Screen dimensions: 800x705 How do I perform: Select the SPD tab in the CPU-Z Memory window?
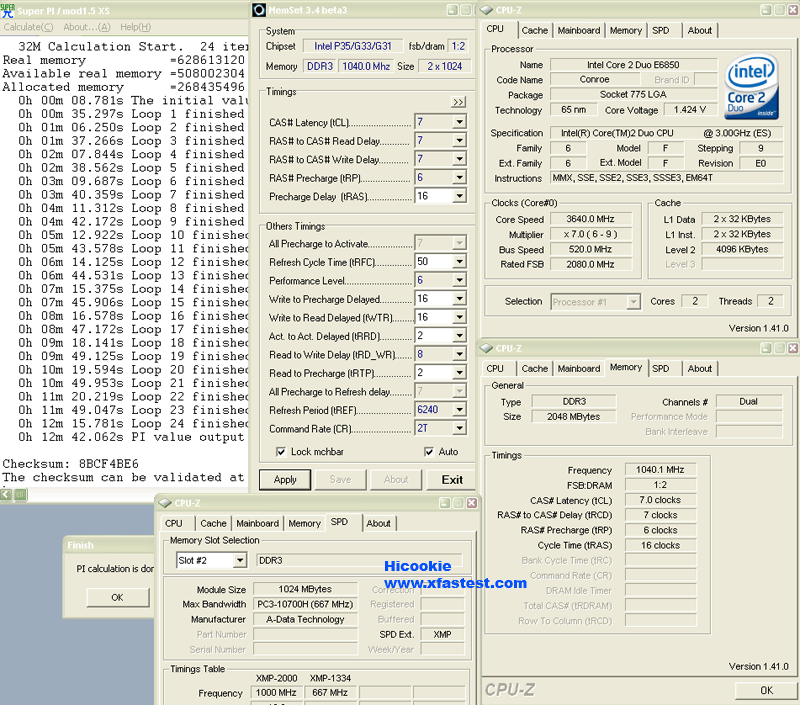(x=661, y=369)
